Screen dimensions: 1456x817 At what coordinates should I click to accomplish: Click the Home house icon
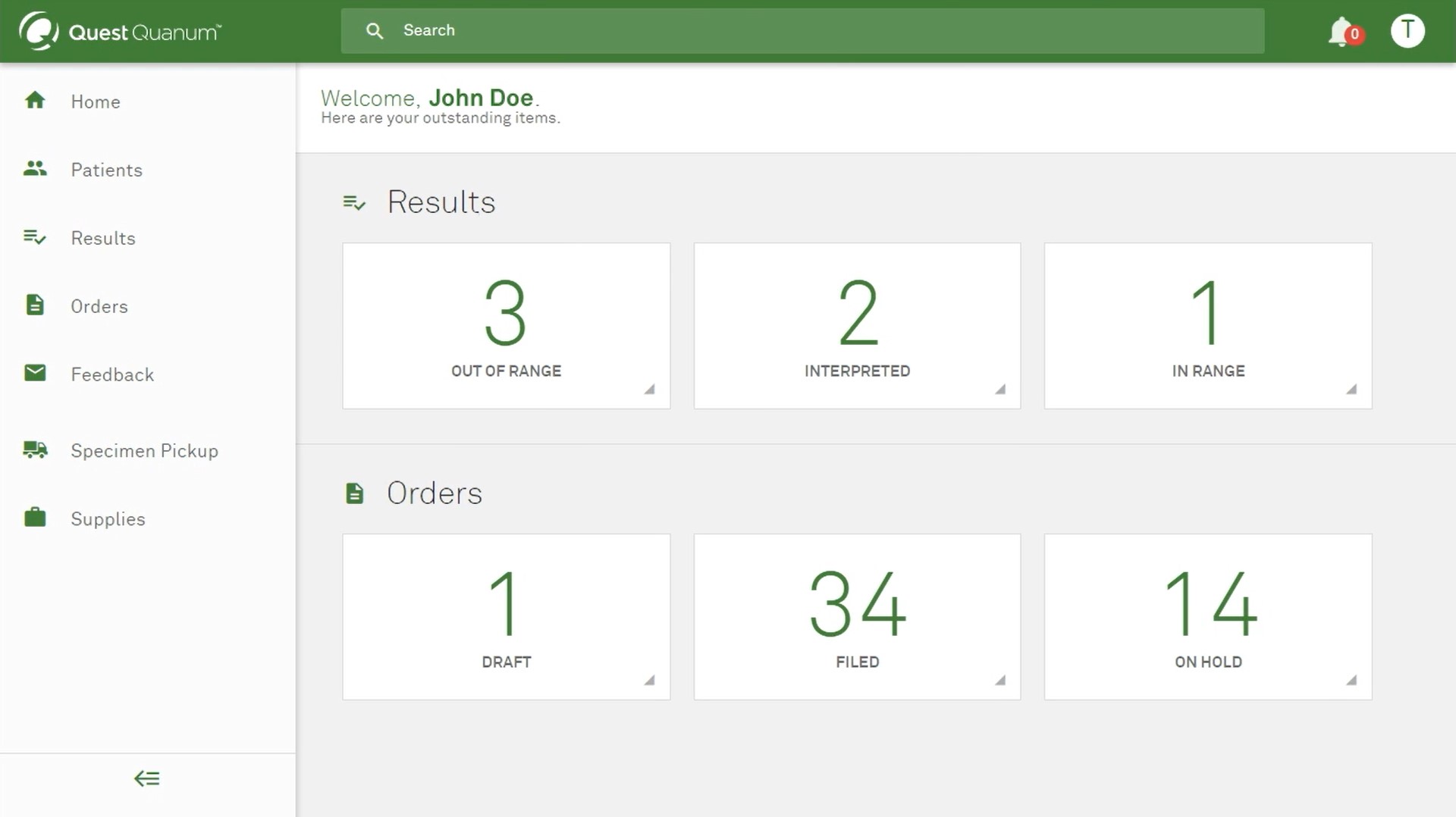tap(35, 100)
